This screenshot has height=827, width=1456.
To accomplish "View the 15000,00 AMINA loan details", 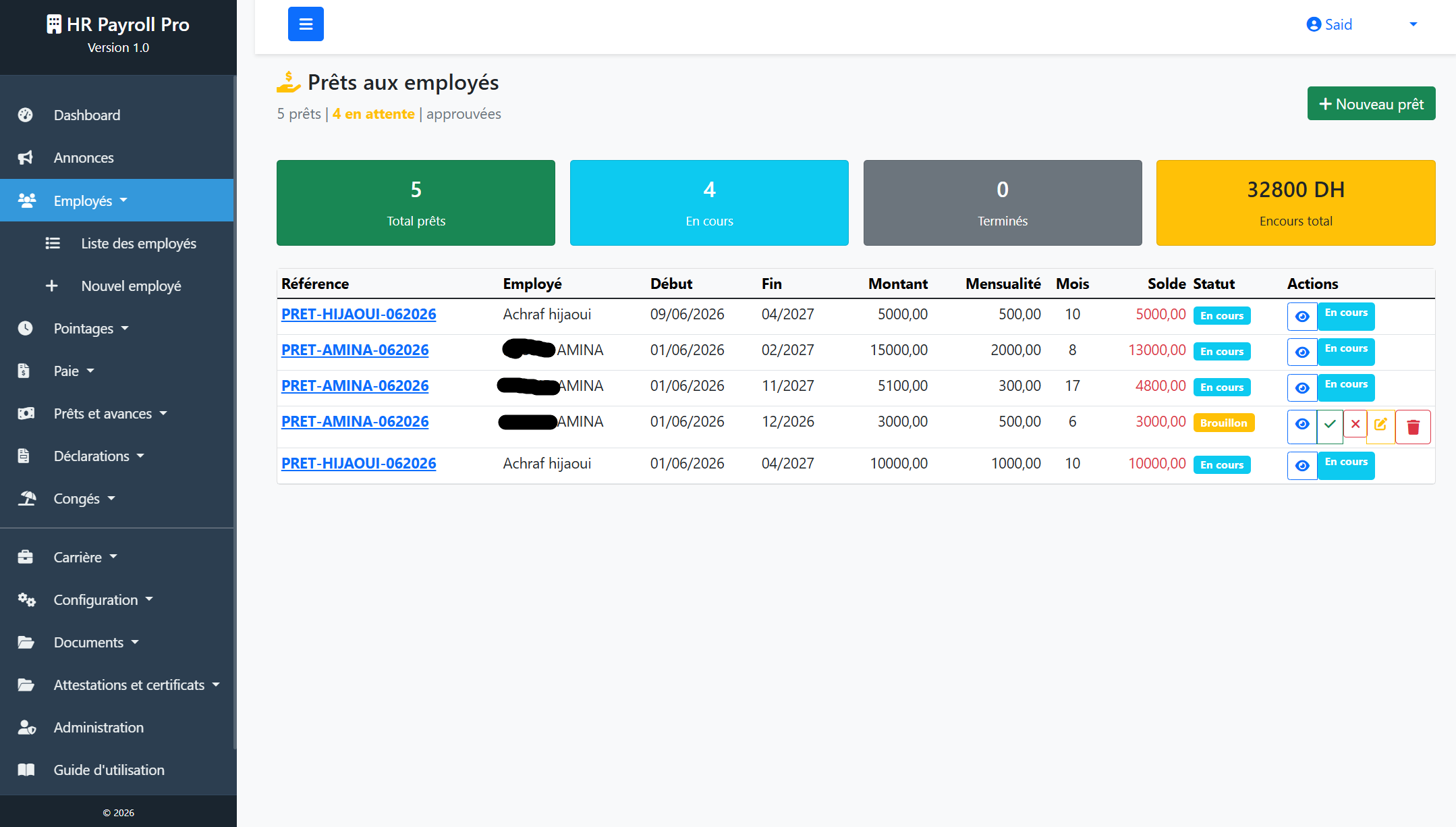I will 1302,352.
